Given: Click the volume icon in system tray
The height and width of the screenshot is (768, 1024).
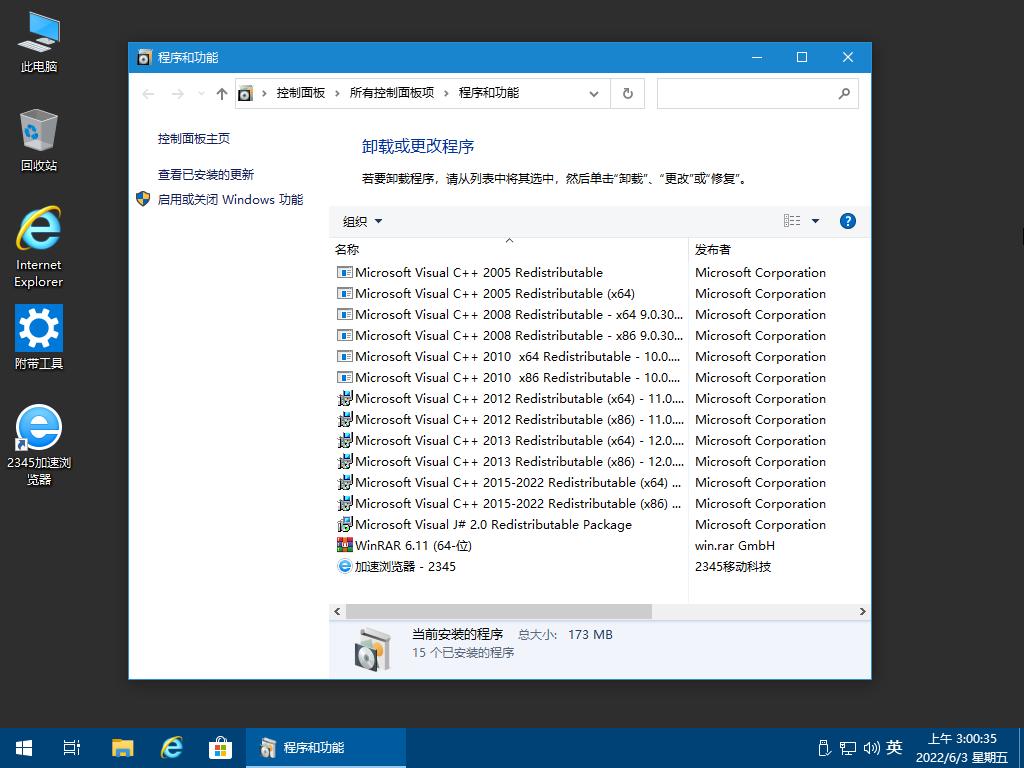Looking at the screenshot, I should (871, 748).
